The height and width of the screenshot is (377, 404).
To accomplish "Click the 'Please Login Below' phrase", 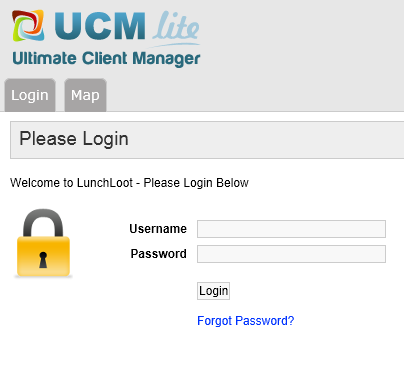I will 196,183.
